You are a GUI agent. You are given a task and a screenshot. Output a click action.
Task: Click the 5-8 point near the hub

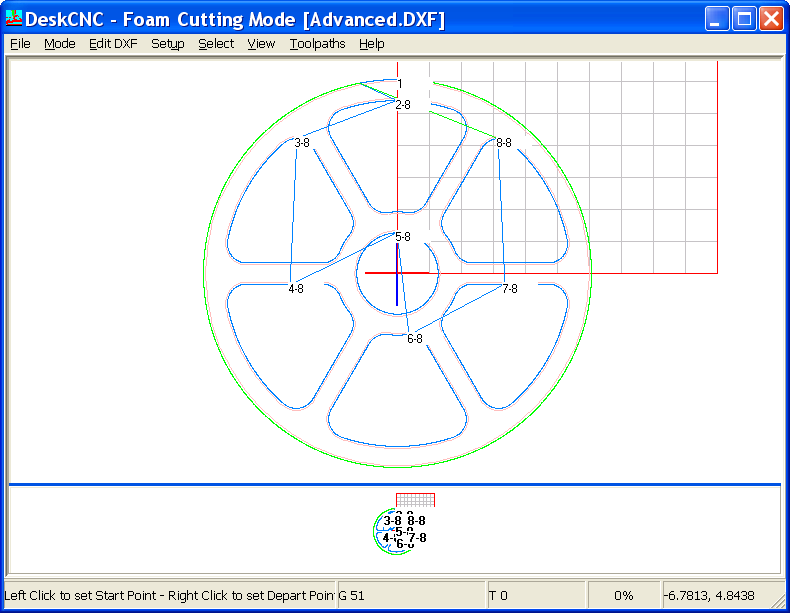(x=403, y=237)
